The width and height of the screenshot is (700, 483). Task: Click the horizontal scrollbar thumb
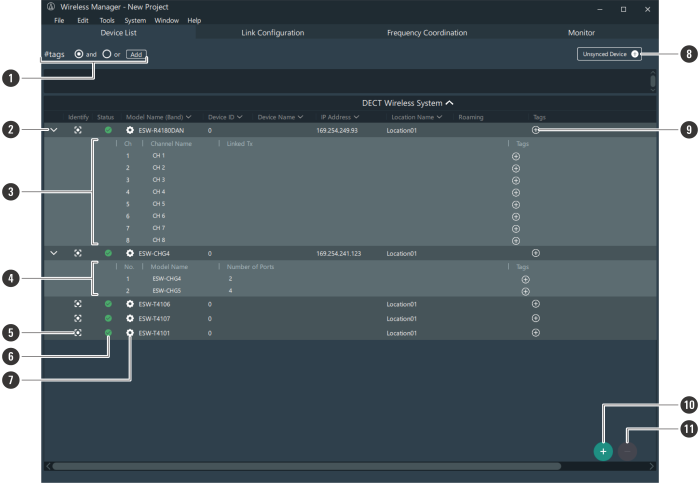coord(307,466)
